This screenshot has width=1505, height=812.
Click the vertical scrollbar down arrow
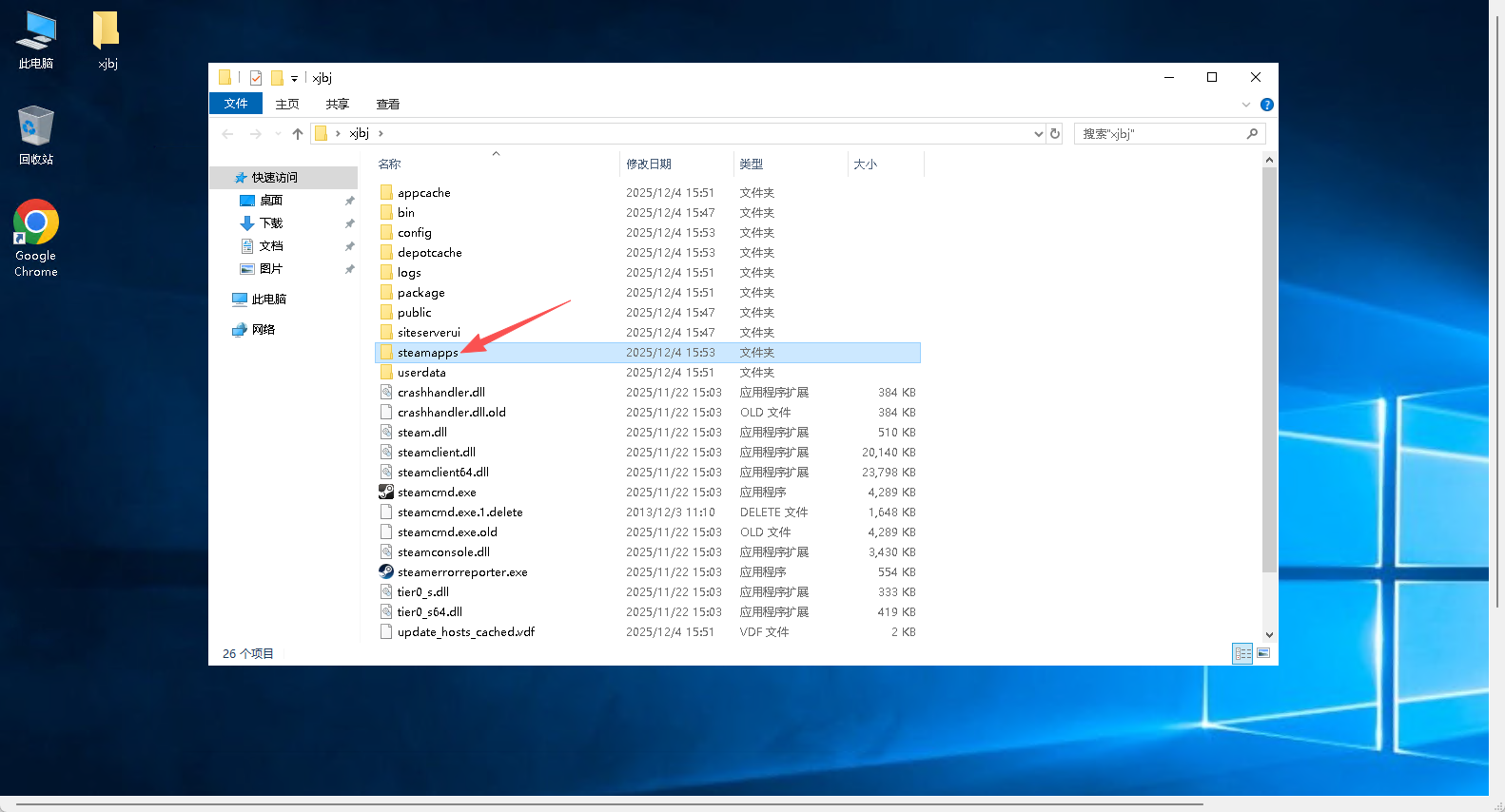click(x=1269, y=635)
